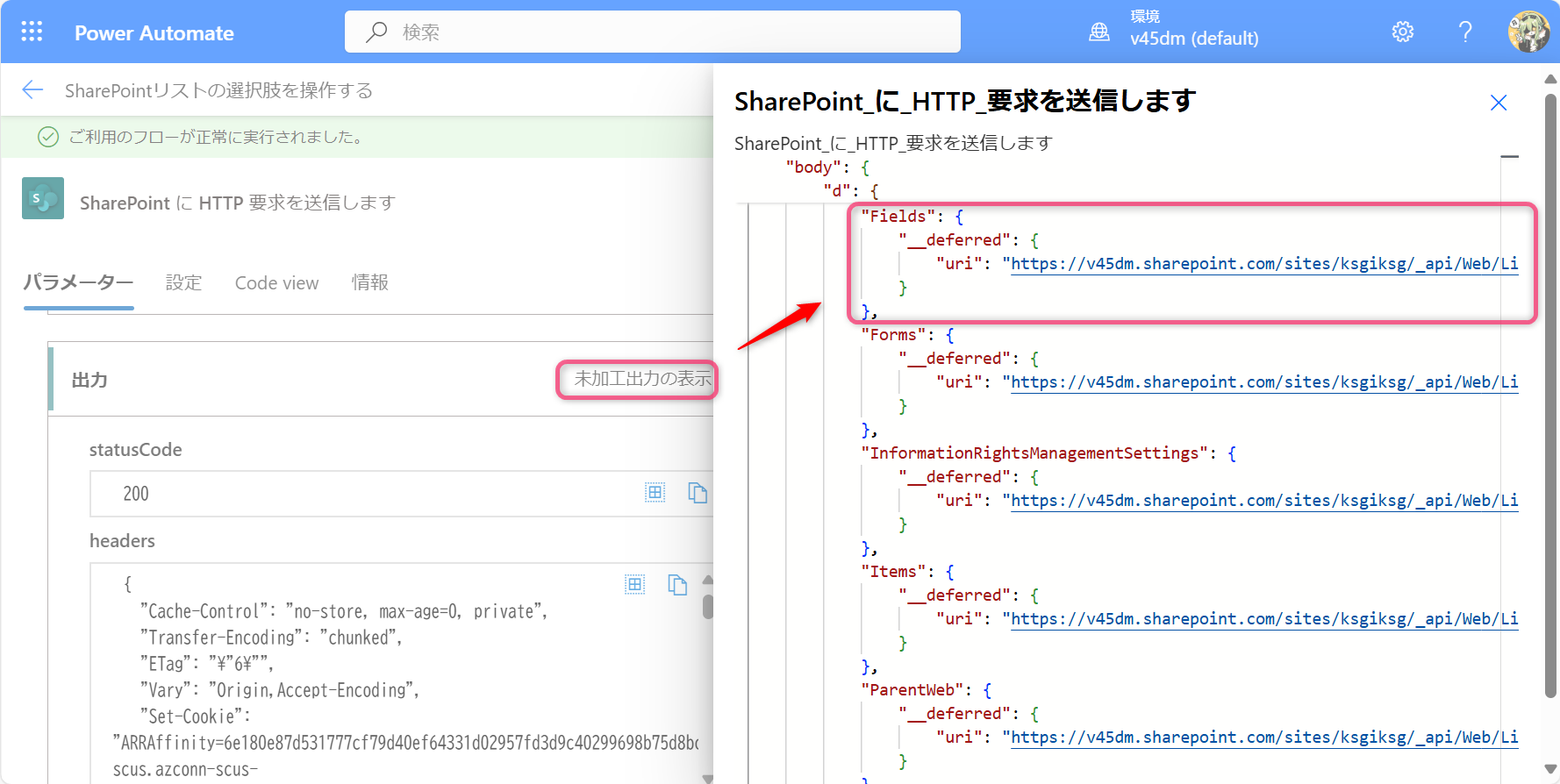This screenshot has height=784, width=1560.
Task: Open Settings gear icon
Action: [x=1403, y=32]
